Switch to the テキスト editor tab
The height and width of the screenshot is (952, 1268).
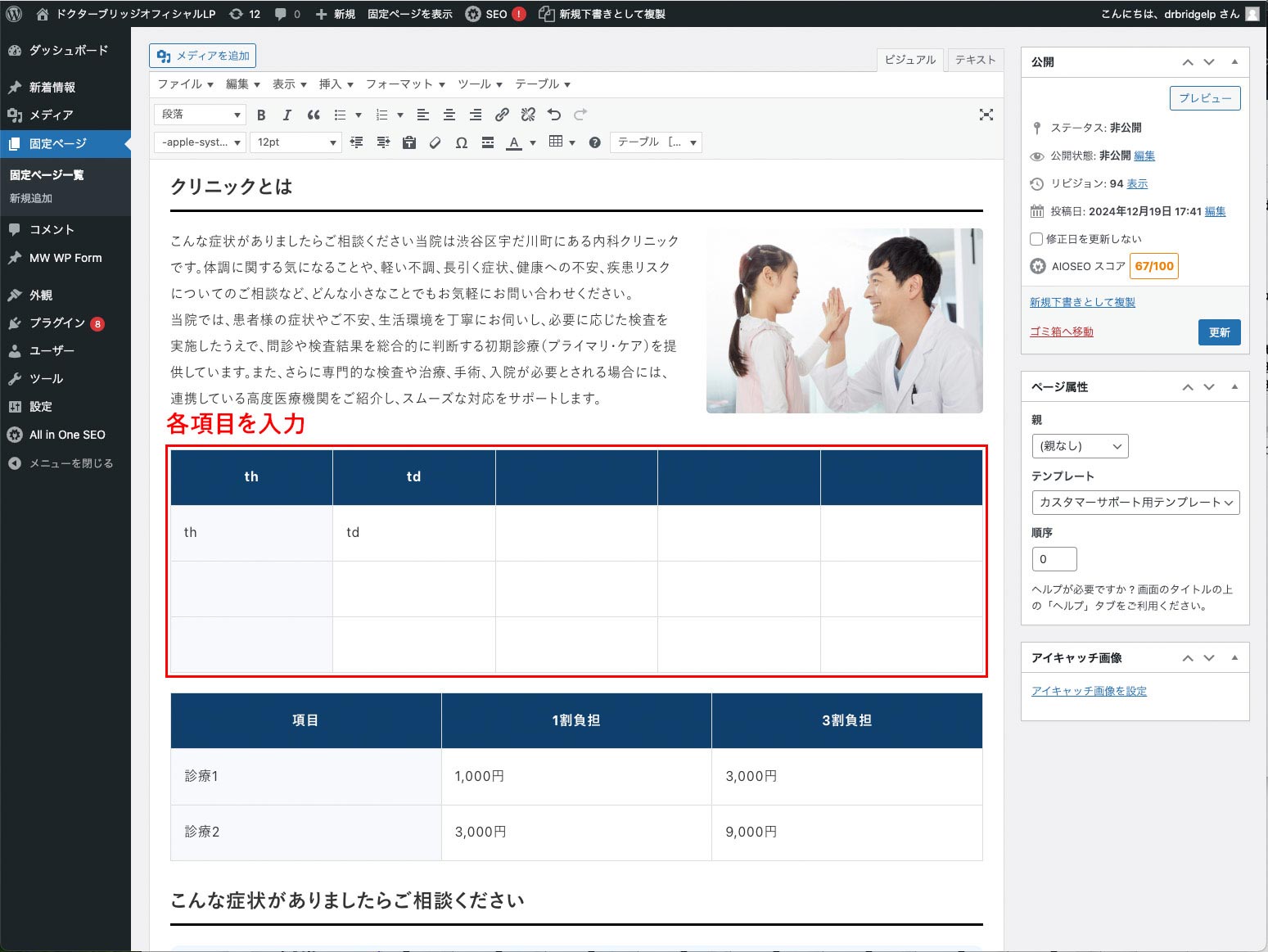(x=976, y=60)
